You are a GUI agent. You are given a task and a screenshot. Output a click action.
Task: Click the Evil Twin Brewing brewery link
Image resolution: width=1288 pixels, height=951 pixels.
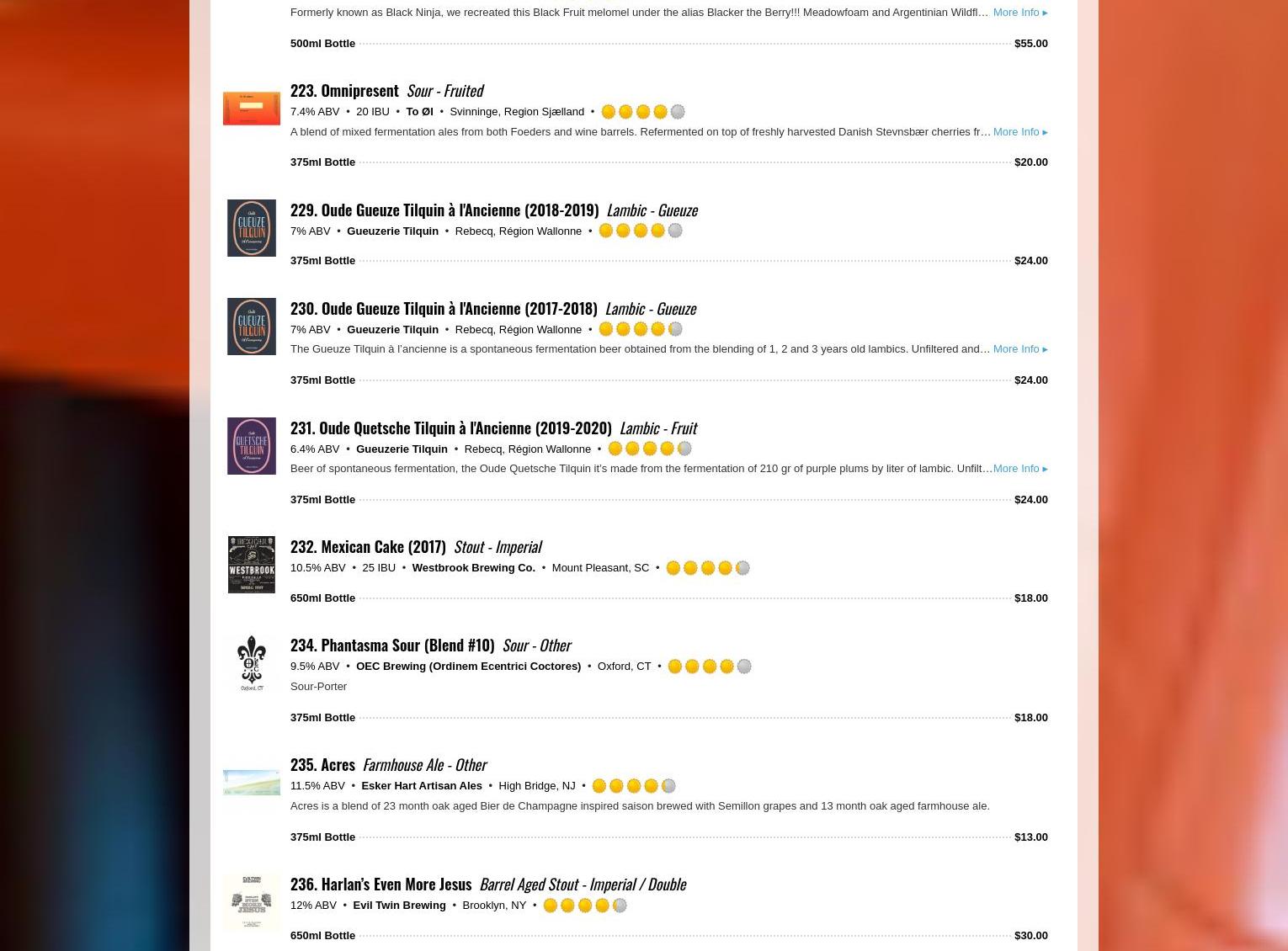399,906
